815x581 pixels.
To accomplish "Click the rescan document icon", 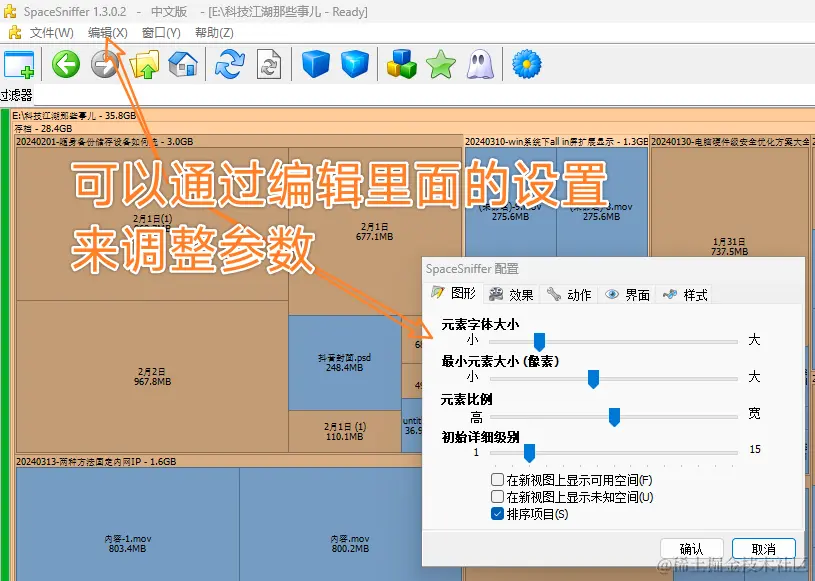I will pos(269,64).
